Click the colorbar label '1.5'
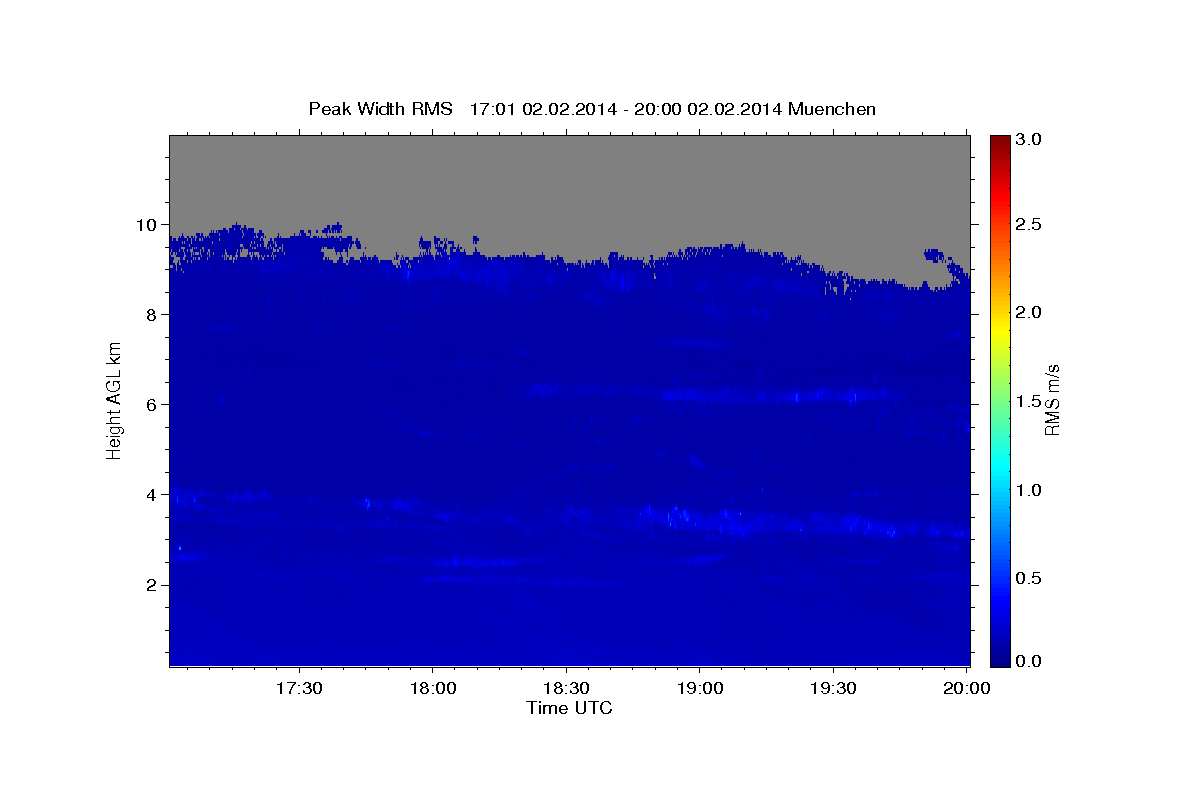 click(1030, 402)
